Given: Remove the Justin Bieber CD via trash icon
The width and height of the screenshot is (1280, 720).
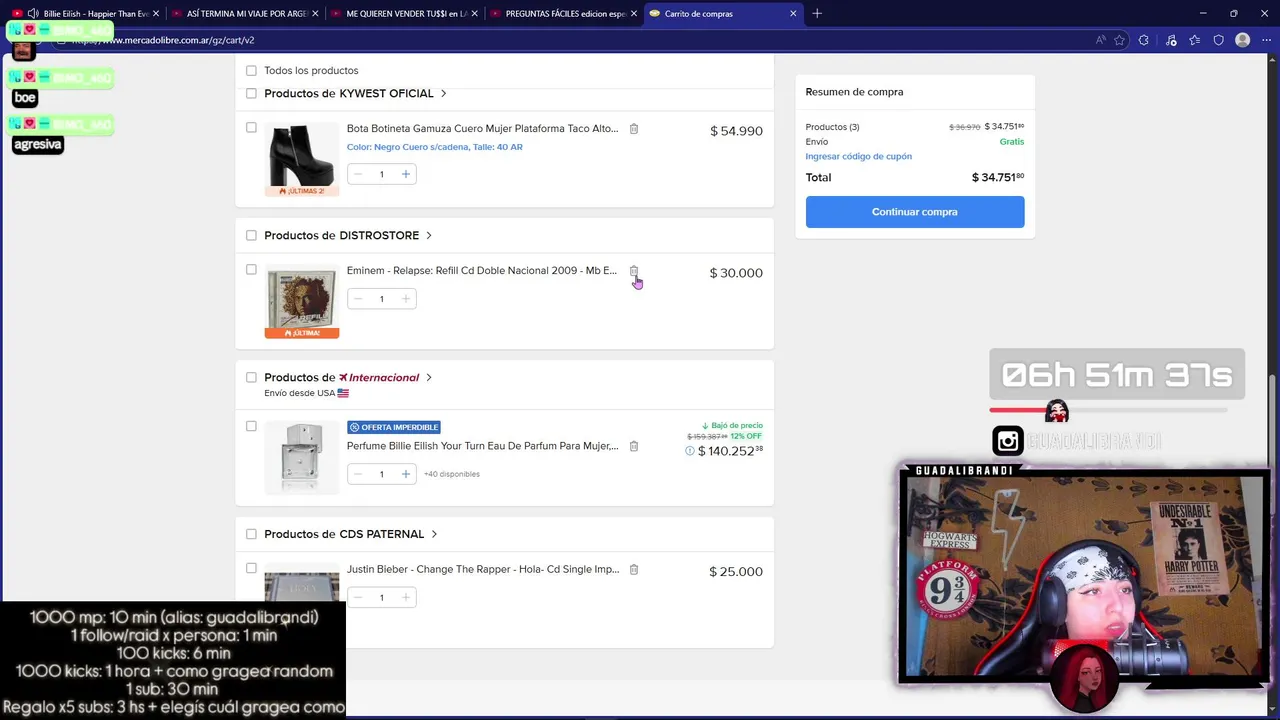Looking at the screenshot, I should pyautogui.click(x=633, y=570).
